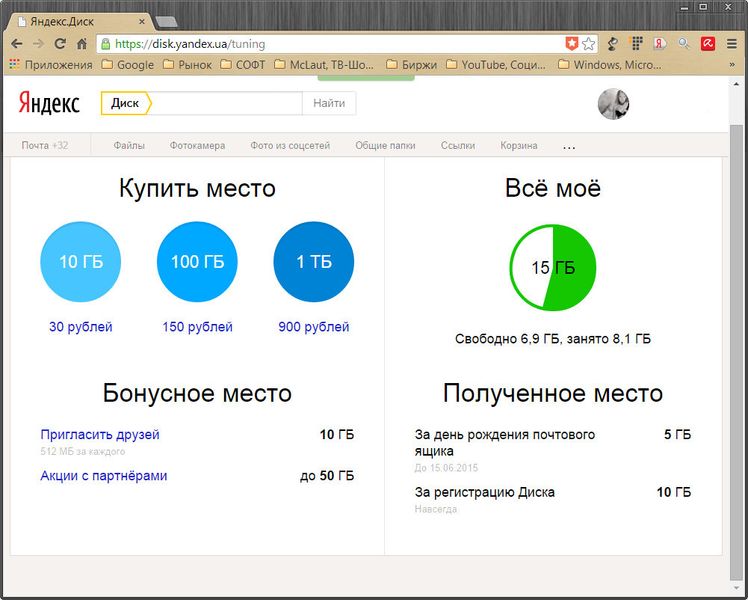The width and height of the screenshot is (748, 600).
Task: Open a new browser tab
Action: (166, 21)
